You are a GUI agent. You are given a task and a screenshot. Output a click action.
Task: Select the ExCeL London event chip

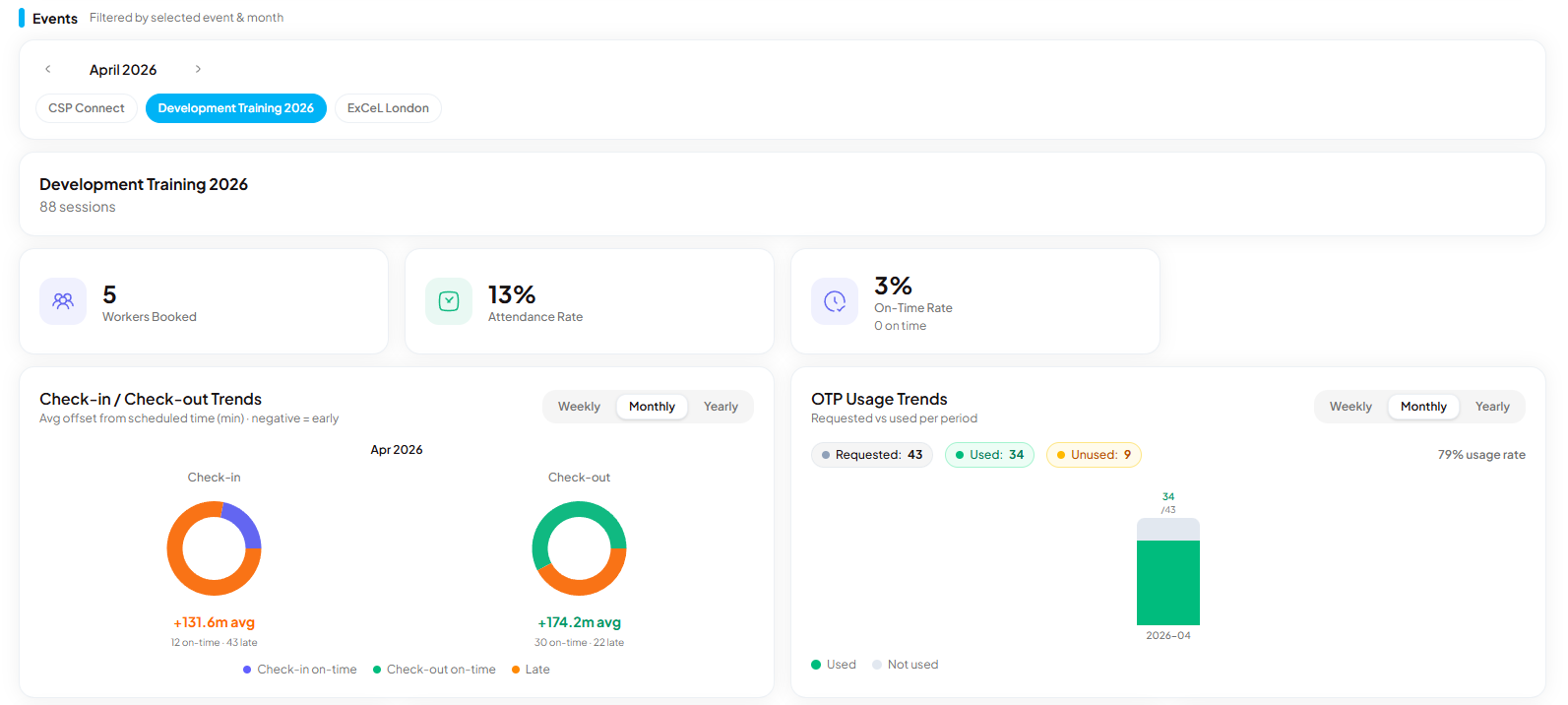click(x=388, y=108)
